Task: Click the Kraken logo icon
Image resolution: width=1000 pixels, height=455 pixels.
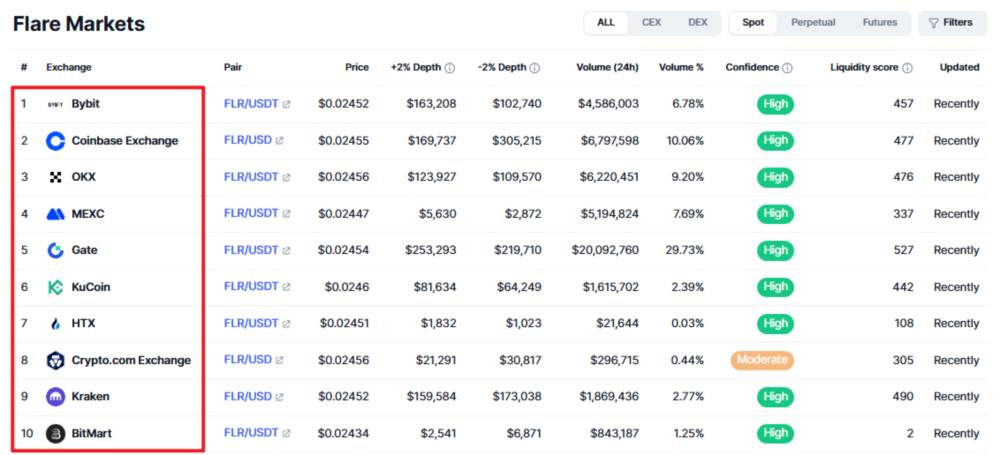Action: tap(55, 396)
